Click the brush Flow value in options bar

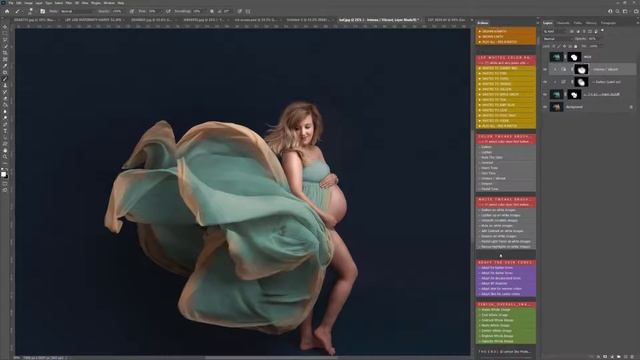click(x=153, y=11)
